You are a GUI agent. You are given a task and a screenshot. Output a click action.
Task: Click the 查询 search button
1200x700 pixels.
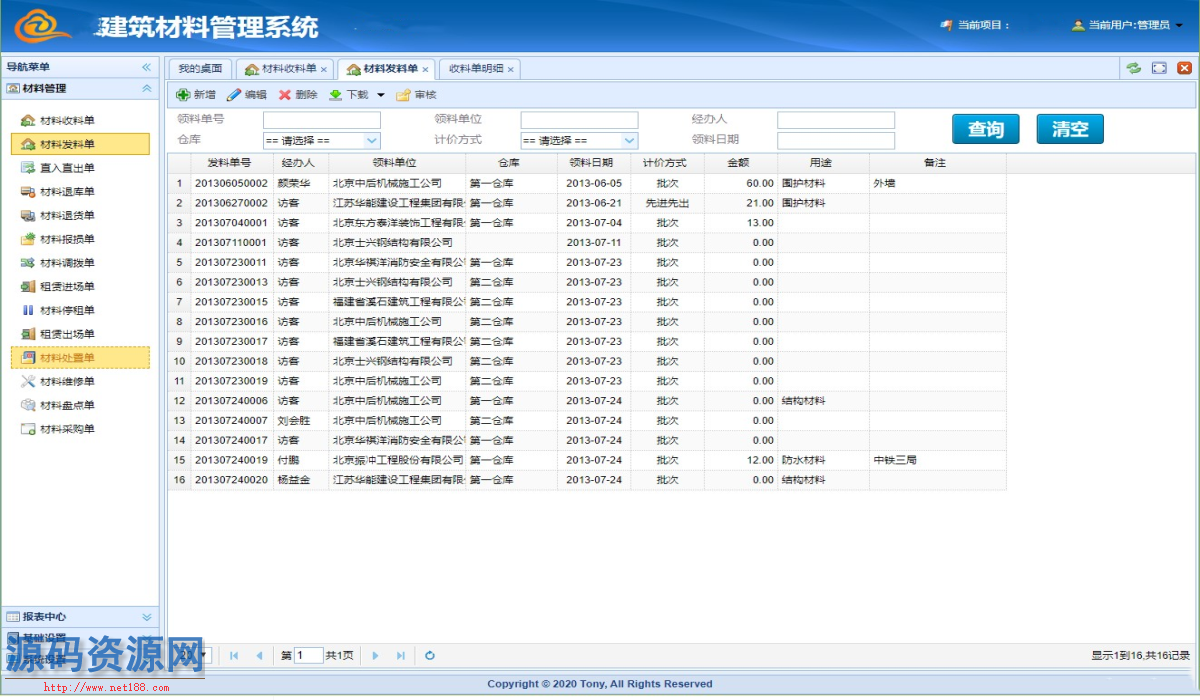coord(985,129)
